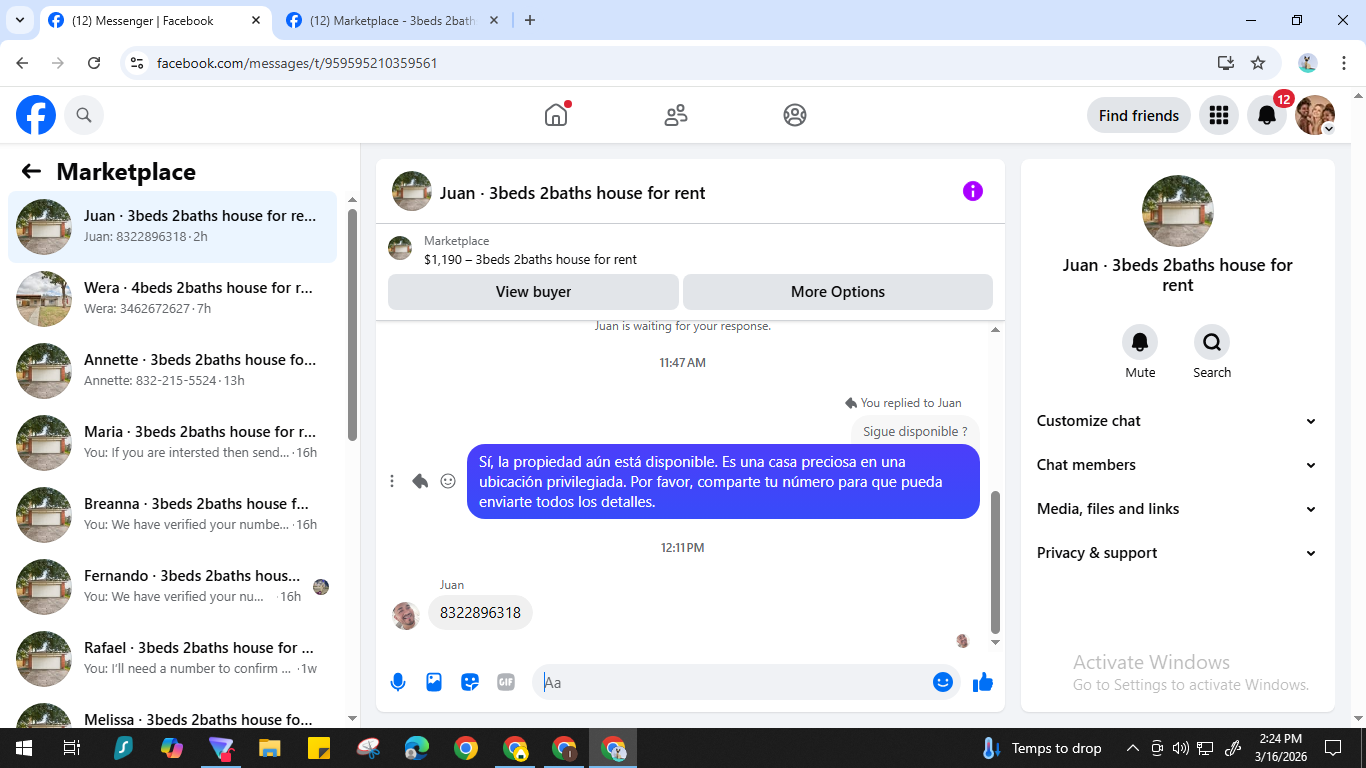This screenshot has width=1366, height=768.
Task: Mute the chat with the bell icon
Action: tap(1140, 342)
